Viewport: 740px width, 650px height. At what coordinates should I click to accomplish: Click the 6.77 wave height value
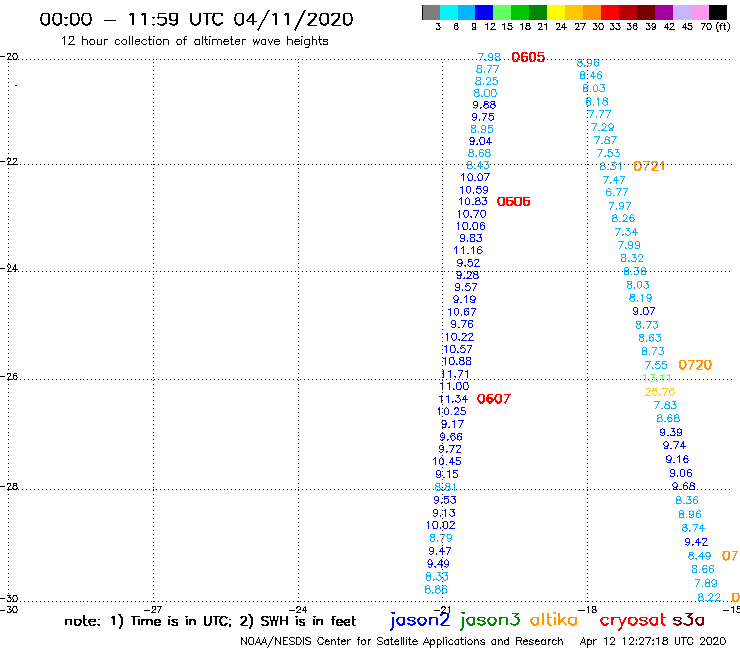[x=617, y=192]
